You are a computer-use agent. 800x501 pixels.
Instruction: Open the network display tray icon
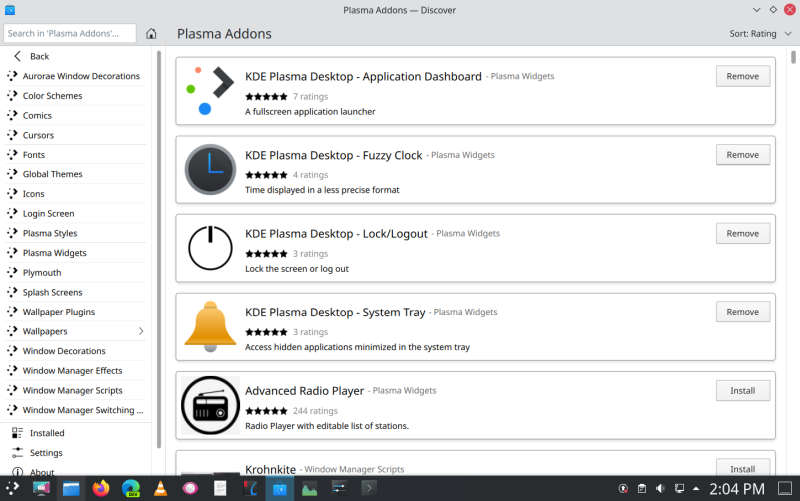pyautogui.click(x=679, y=488)
